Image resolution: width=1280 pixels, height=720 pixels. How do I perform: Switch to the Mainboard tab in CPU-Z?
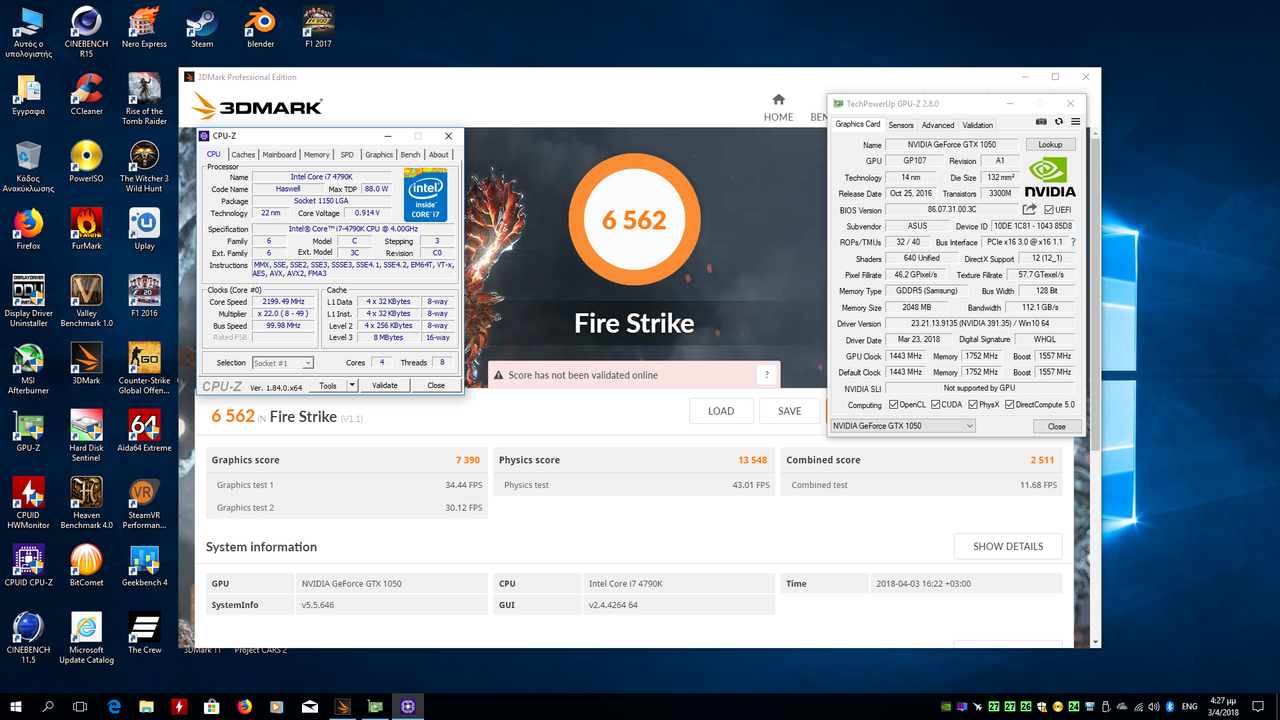click(x=279, y=155)
